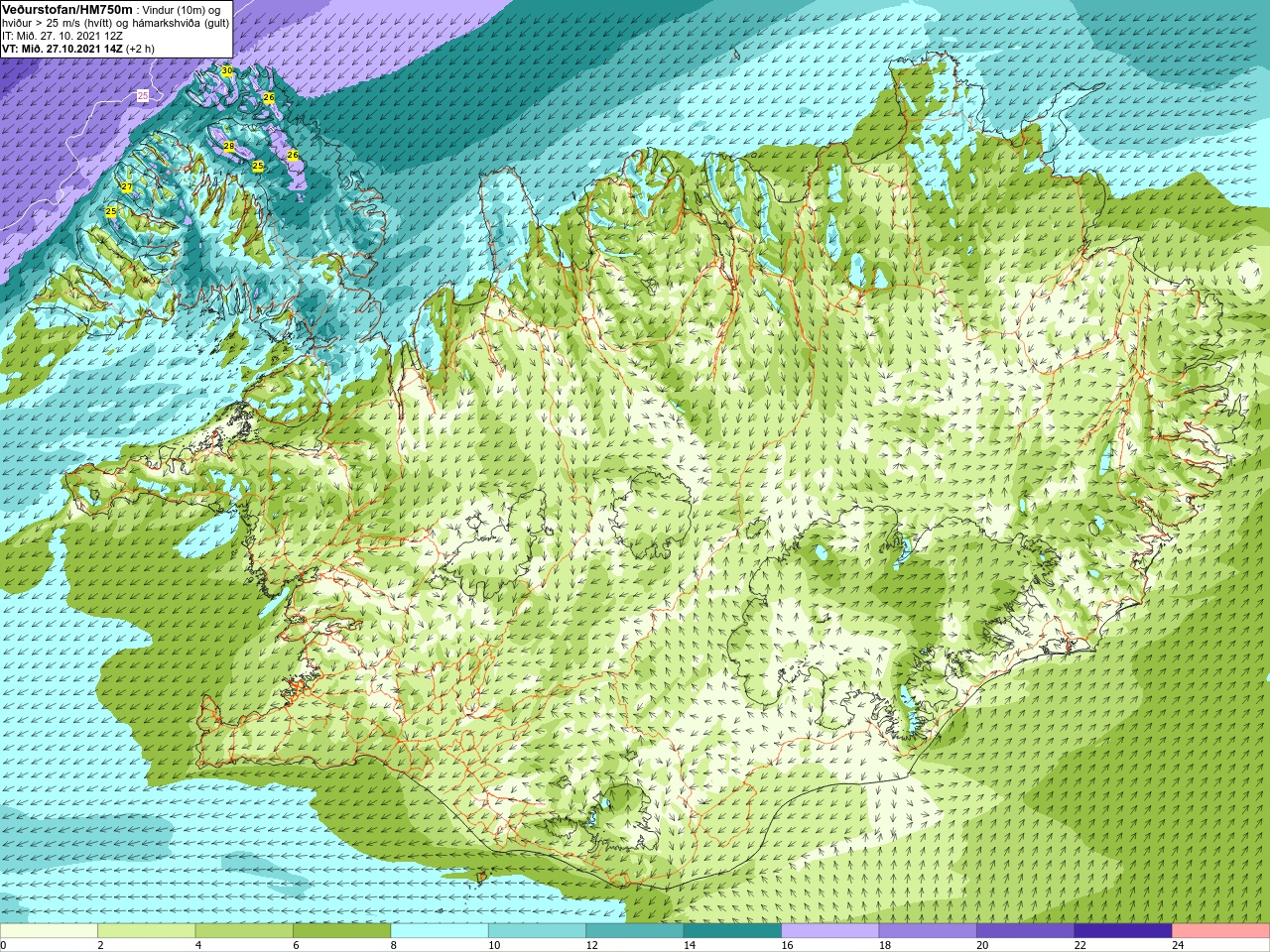Click the 12–14 m/s teal legend swatch

(635, 931)
